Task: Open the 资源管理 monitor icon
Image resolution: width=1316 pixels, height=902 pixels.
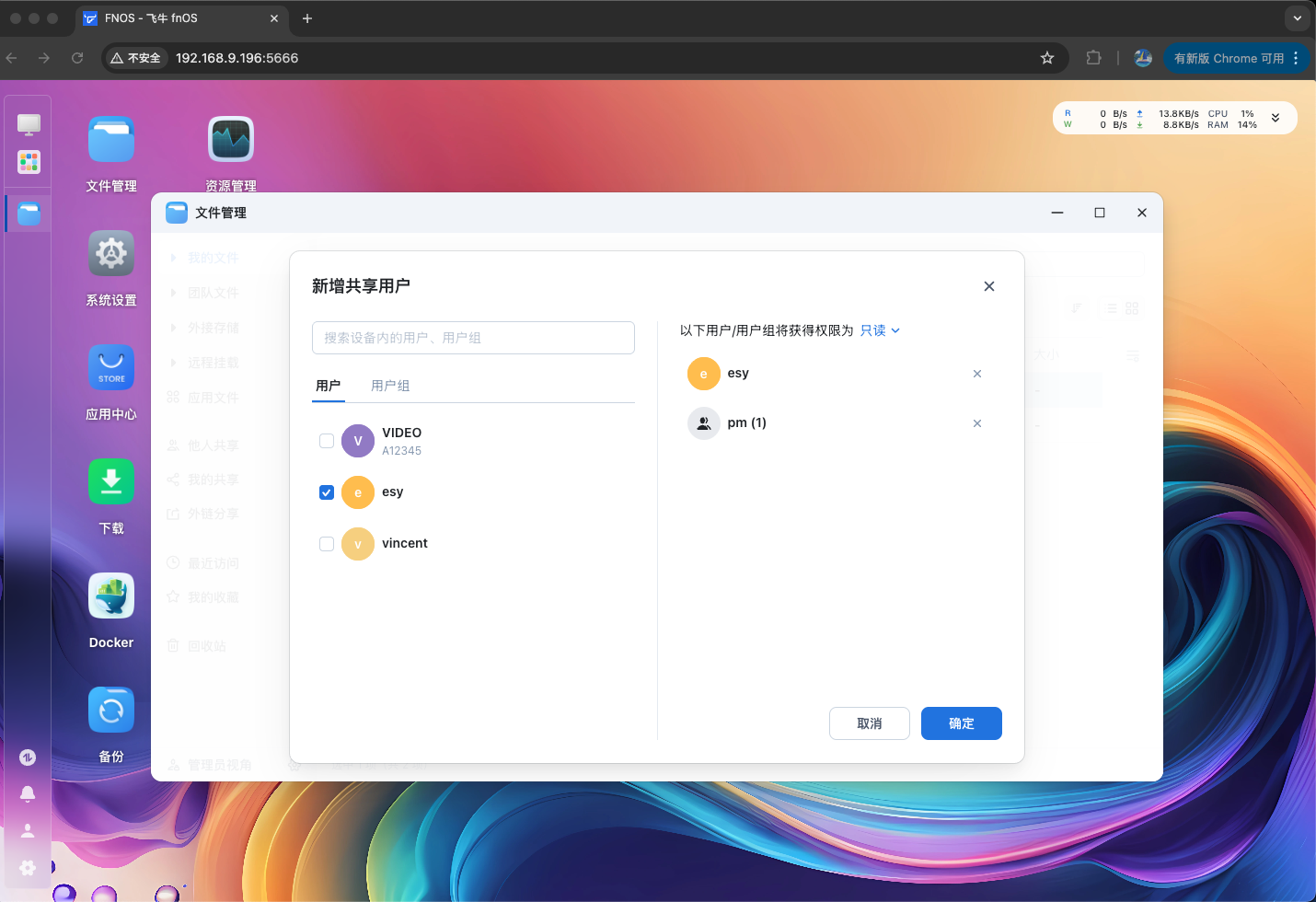Action: pos(231,140)
